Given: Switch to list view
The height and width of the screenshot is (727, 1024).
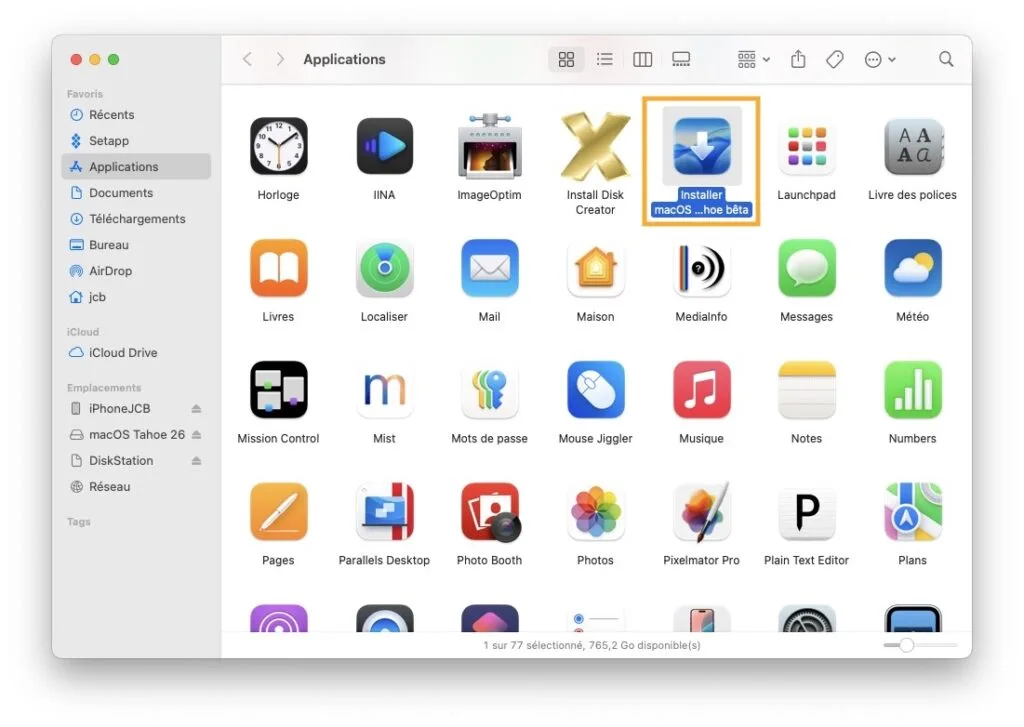Looking at the screenshot, I should [604, 59].
